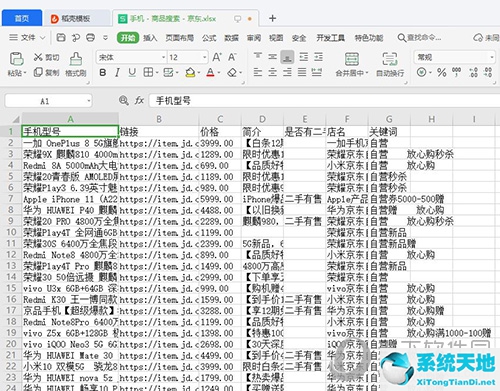Screen dimensions: 500x391
Task: Click the currency format icon
Action: click(x=422, y=72)
